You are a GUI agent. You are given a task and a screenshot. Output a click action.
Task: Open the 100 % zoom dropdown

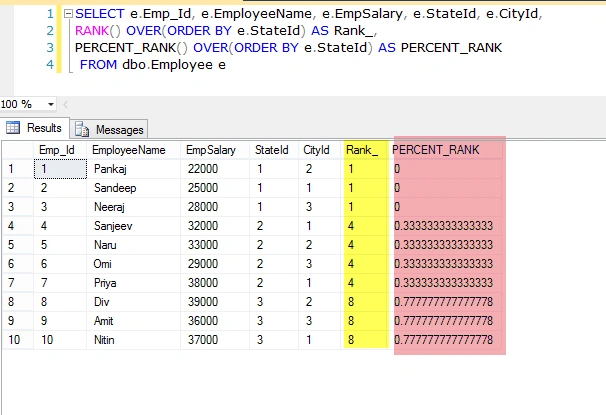[51, 104]
